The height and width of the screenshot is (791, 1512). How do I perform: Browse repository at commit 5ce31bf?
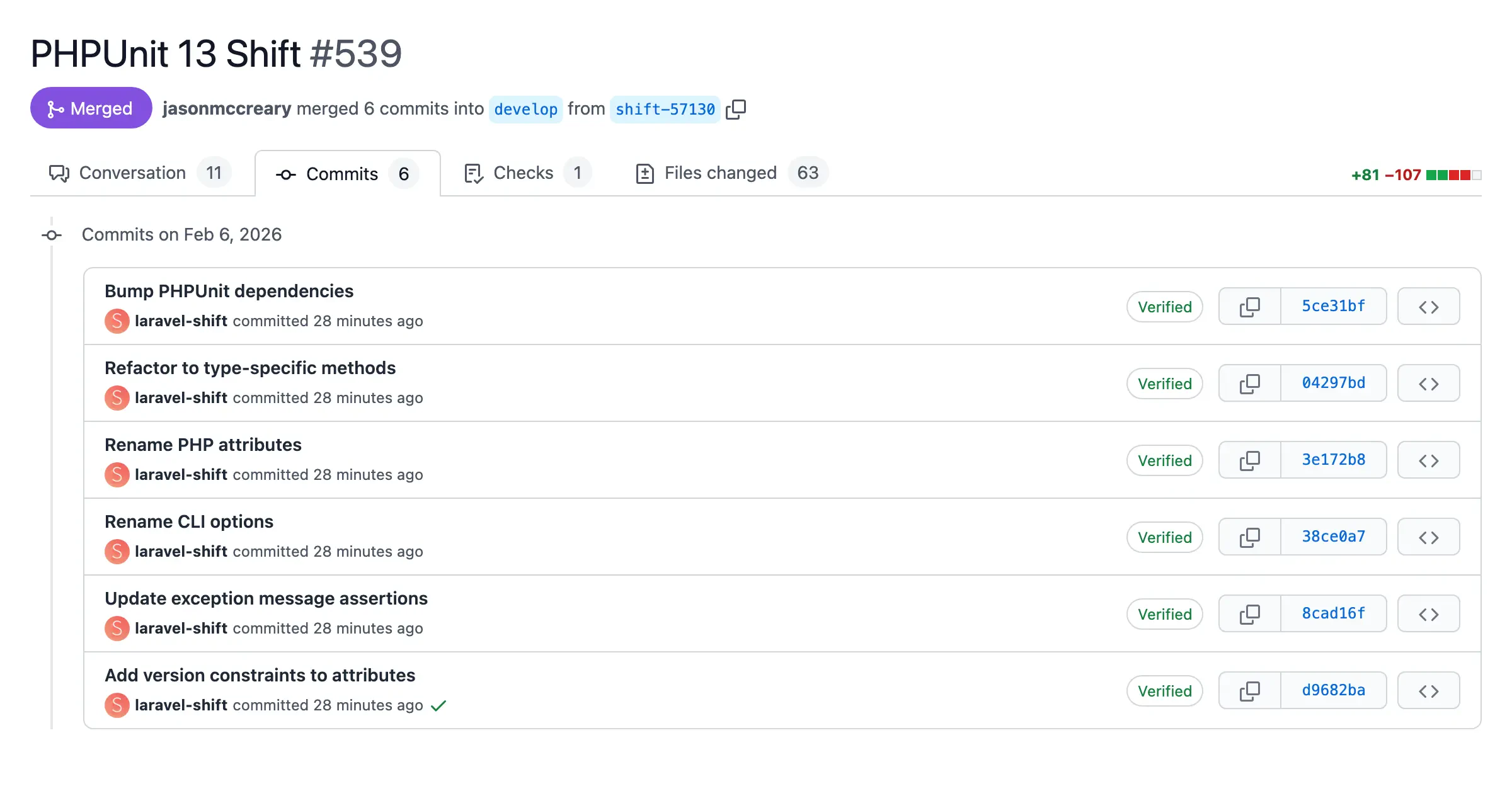click(x=1428, y=307)
